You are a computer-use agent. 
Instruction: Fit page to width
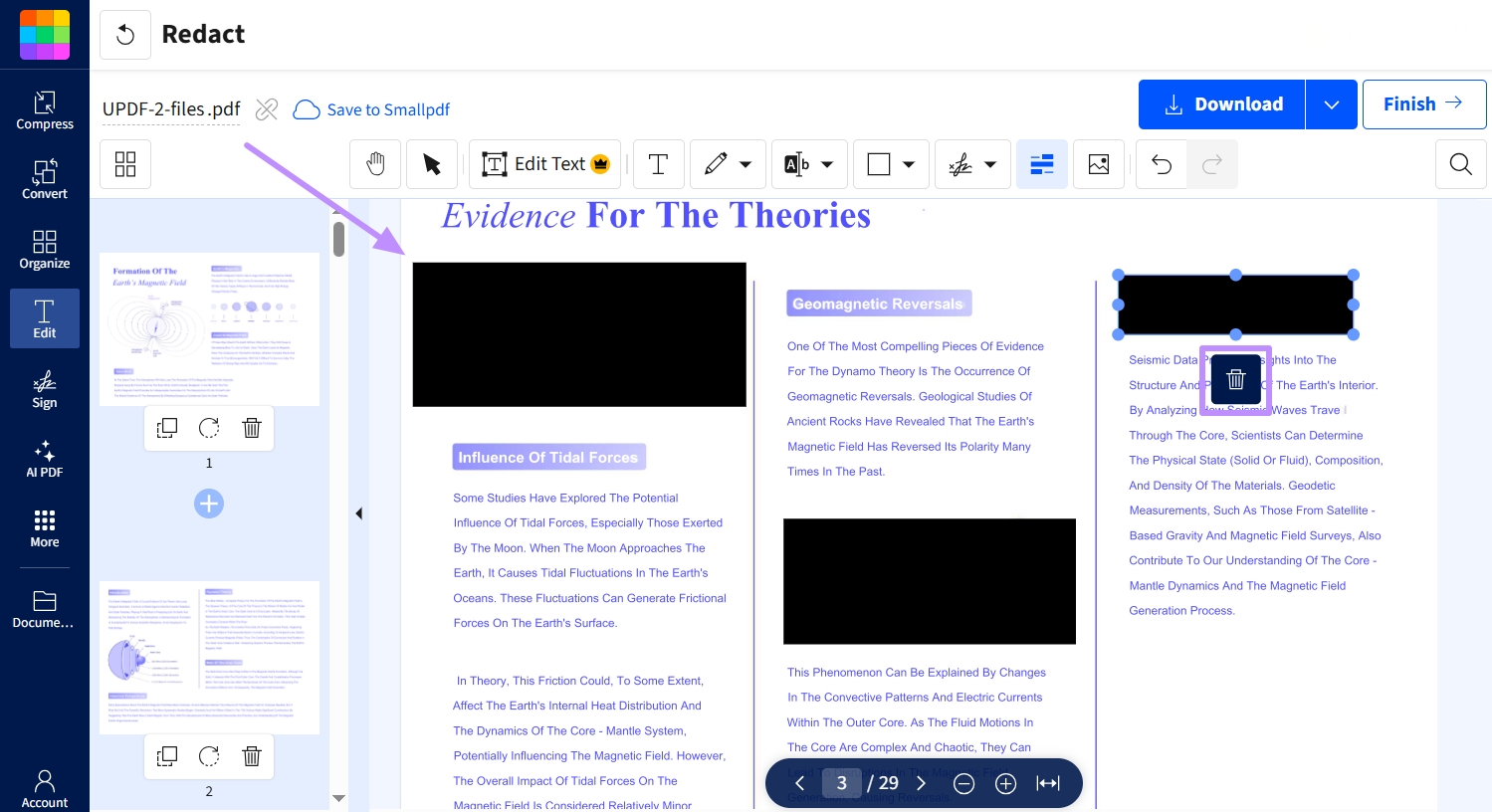point(1048,783)
